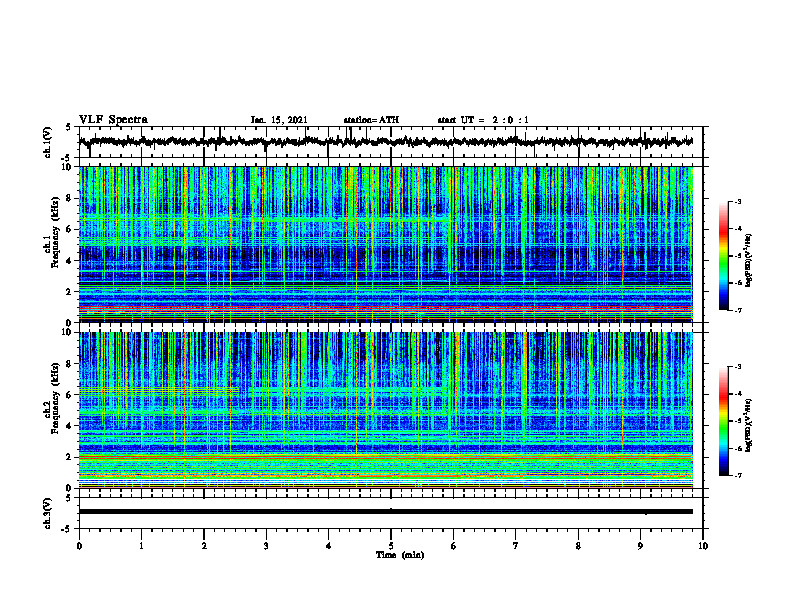Click time axis tick label "0"
The image size is (792, 612).
(79, 546)
